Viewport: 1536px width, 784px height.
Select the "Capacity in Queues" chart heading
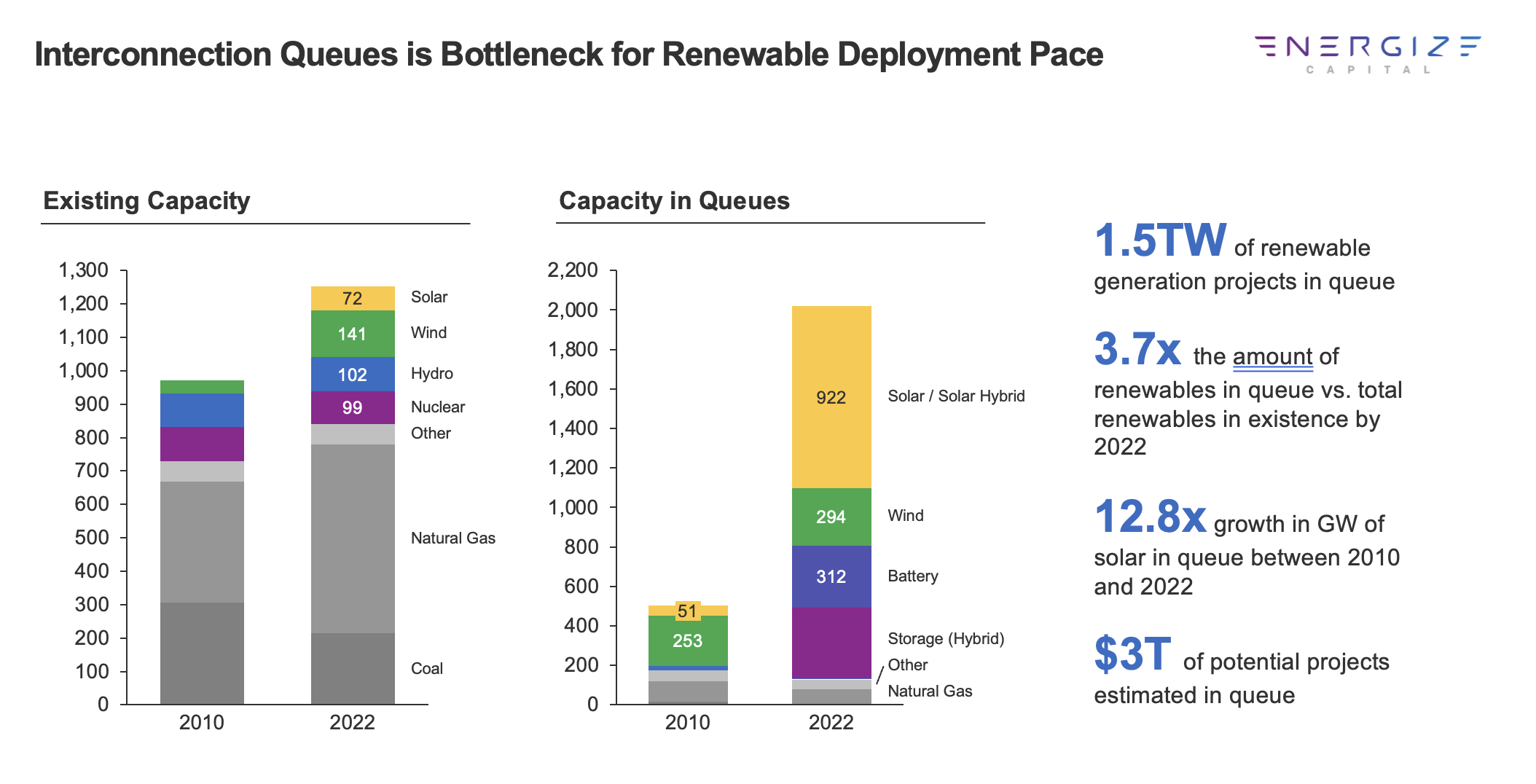coord(674,200)
